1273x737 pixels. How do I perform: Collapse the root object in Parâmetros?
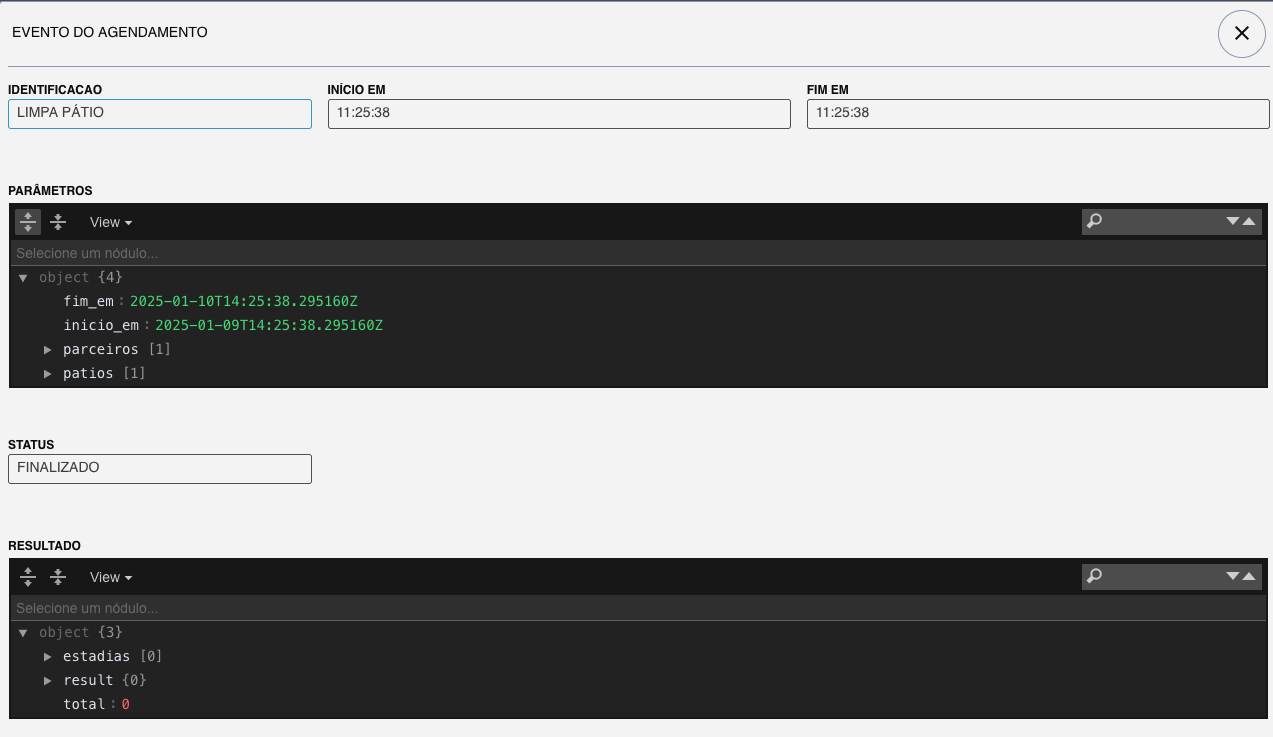(23, 278)
